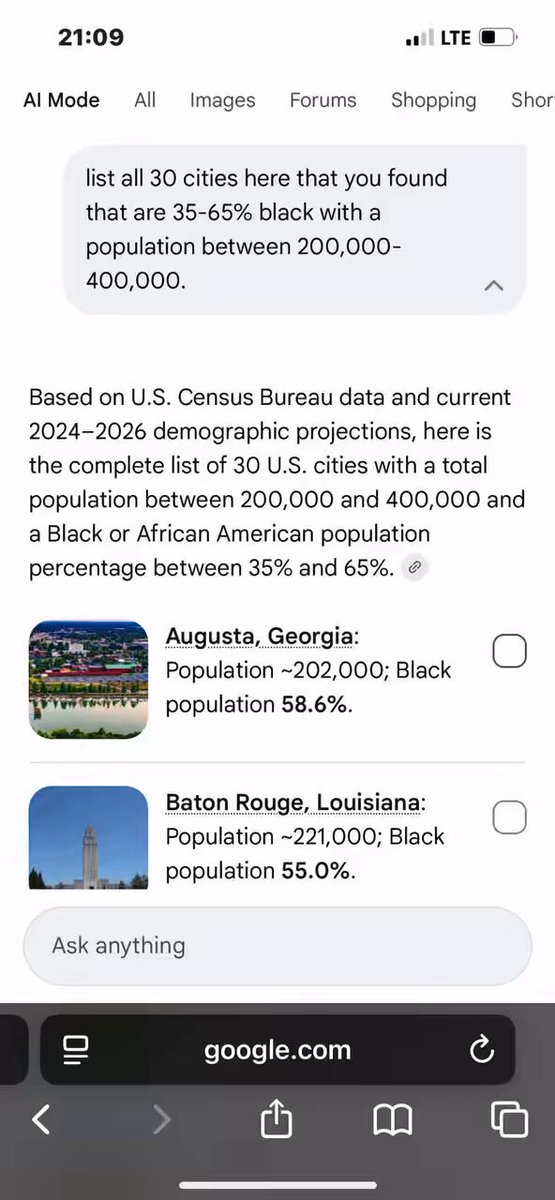555x1200 pixels.
Task: Open the Baton Rouge, Louisiana link
Action: point(295,802)
